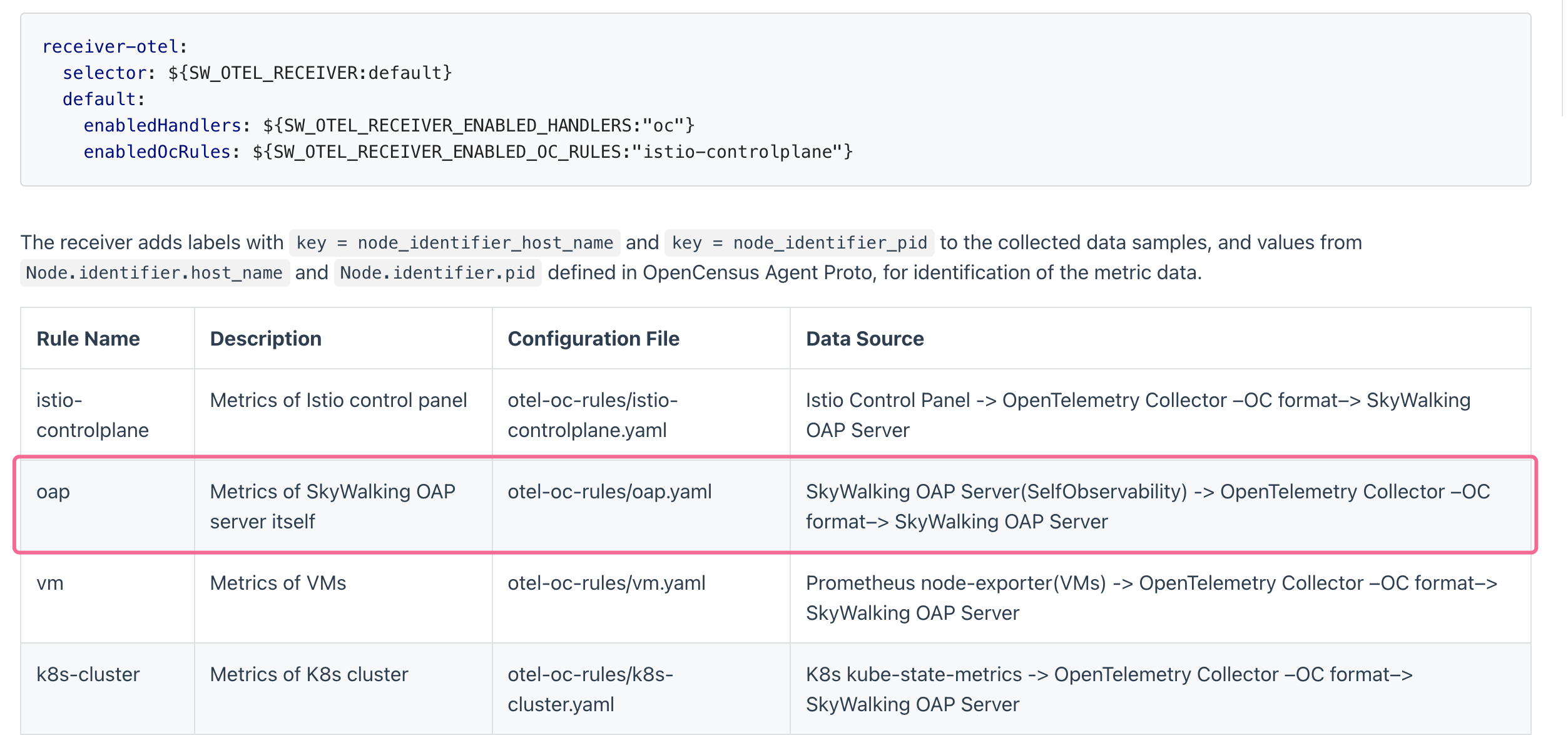Screen dimensions: 1568x735
Task: Click the 'Metrics of VMs' description cell
Action: (278, 583)
